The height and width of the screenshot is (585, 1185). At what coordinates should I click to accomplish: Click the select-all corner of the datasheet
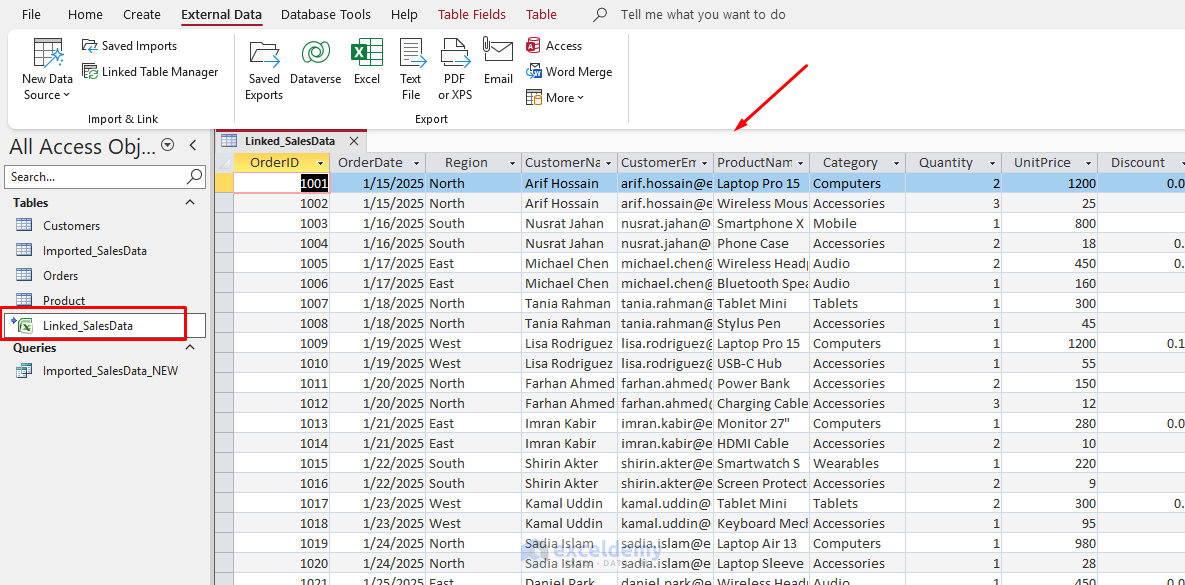[x=224, y=162]
